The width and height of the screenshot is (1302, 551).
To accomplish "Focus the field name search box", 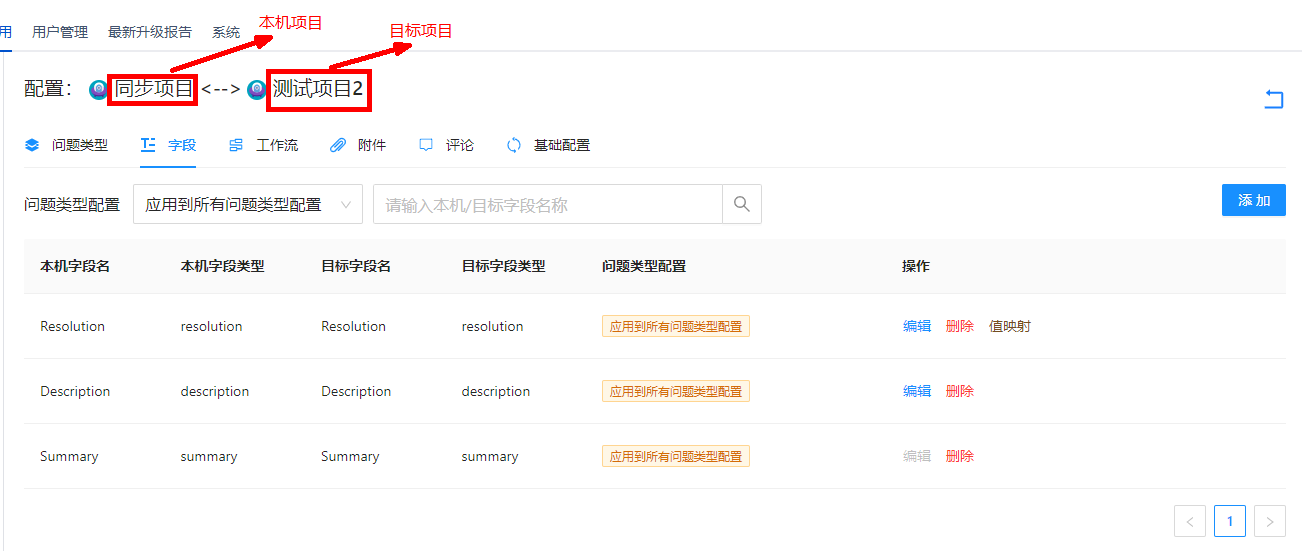I will (x=547, y=204).
